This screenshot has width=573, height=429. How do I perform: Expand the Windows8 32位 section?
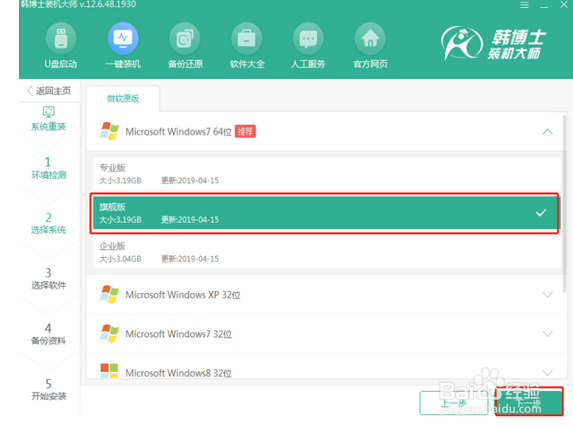pyautogui.click(x=547, y=373)
